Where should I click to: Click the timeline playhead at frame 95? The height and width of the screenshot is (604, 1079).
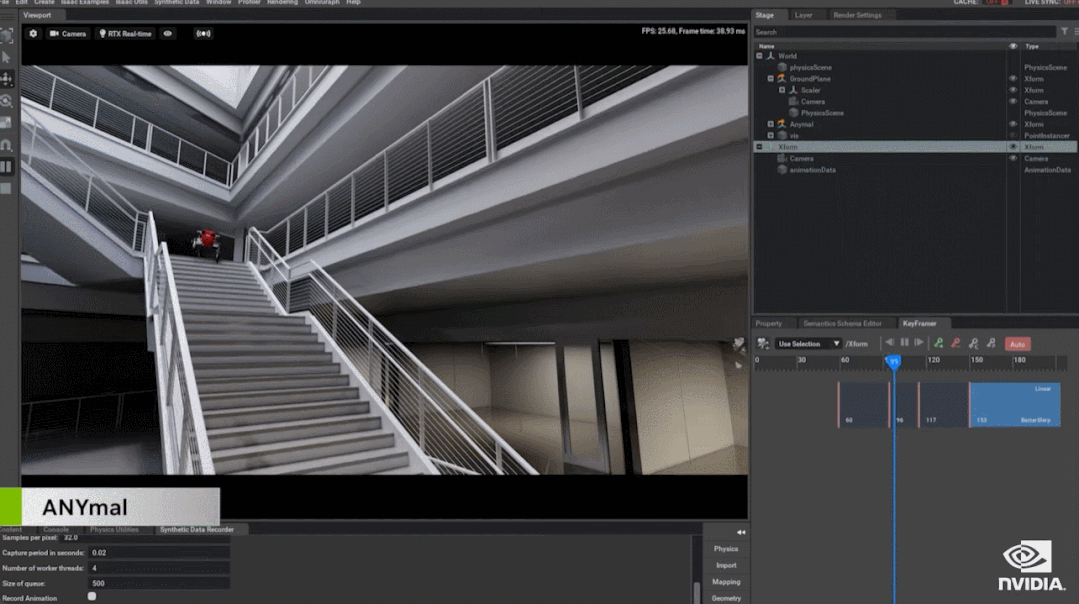click(893, 361)
